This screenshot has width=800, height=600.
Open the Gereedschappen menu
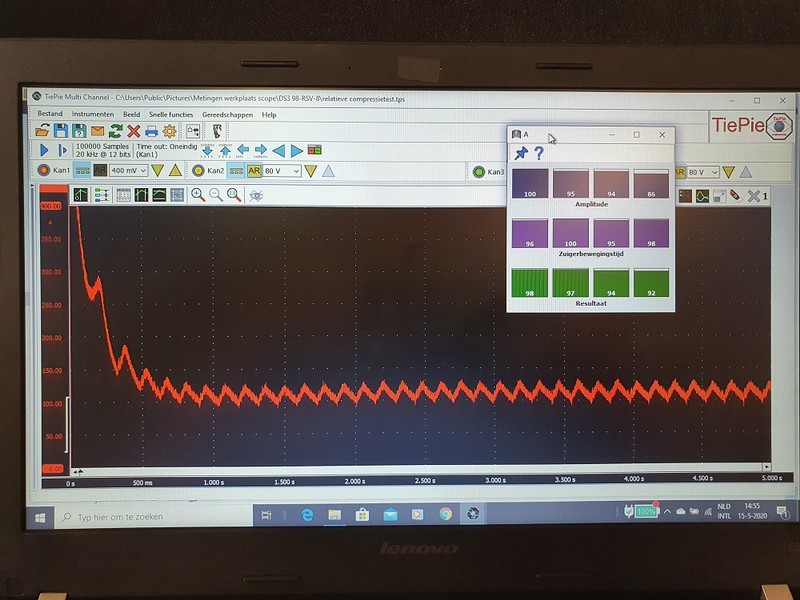pos(228,115)
